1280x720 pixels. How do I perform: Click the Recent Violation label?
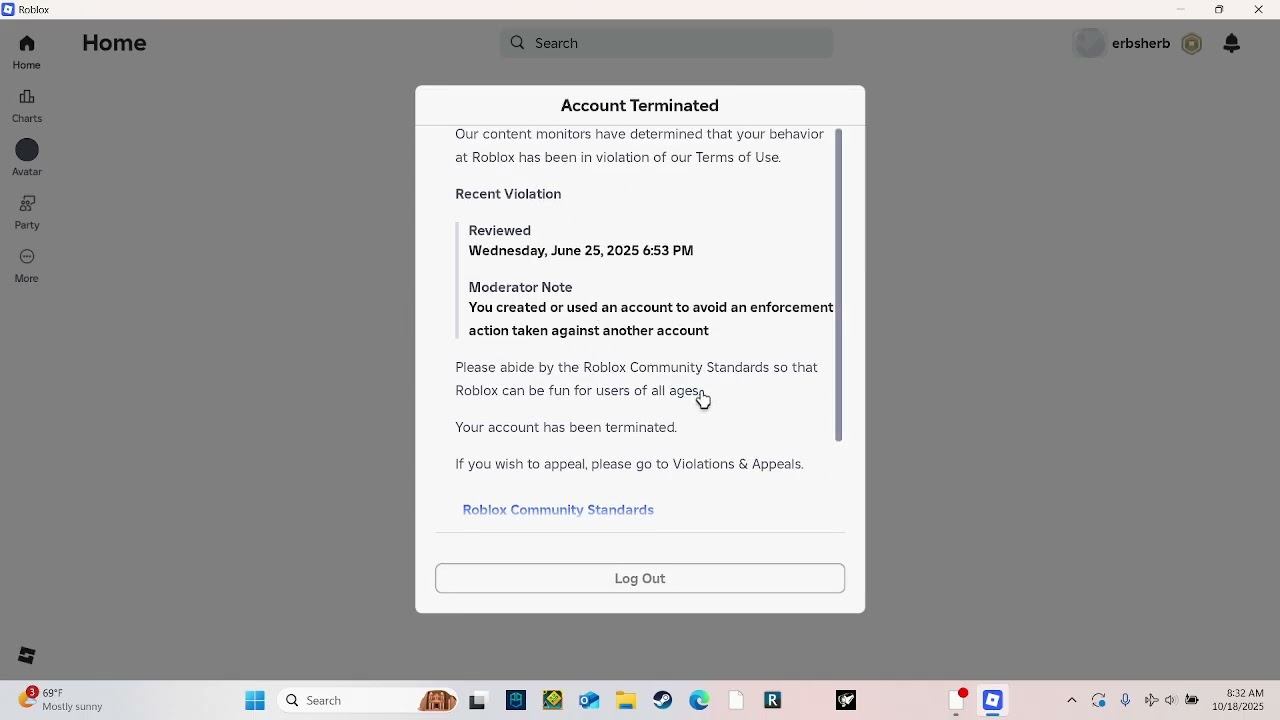click(x=508, y=194)
